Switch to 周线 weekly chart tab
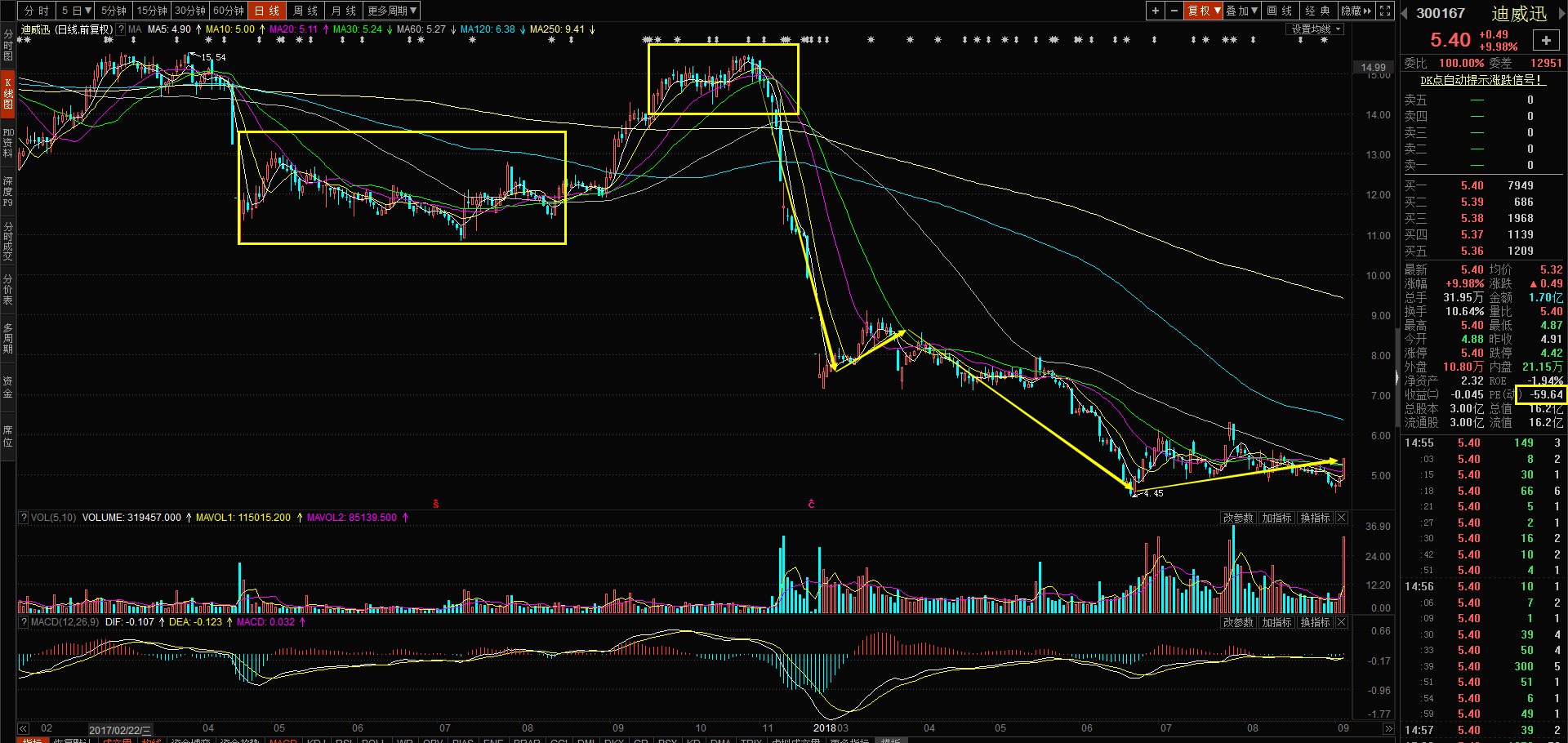Image resolution: width=1568 pixels, height=743 pixels. (305, 11)
